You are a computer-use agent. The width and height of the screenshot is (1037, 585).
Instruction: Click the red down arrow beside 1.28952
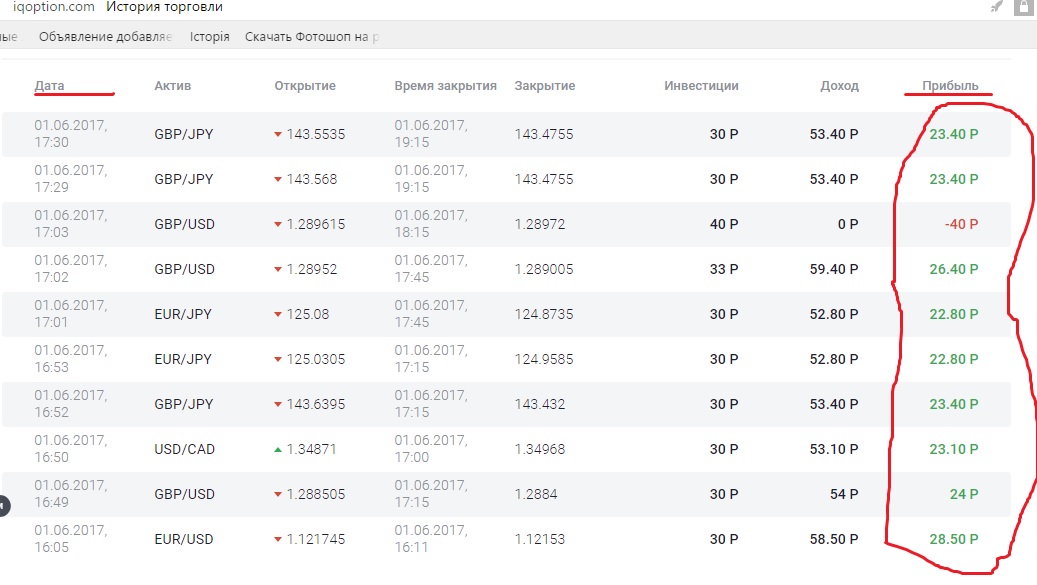pyautogui.click(x=278, y=270)
